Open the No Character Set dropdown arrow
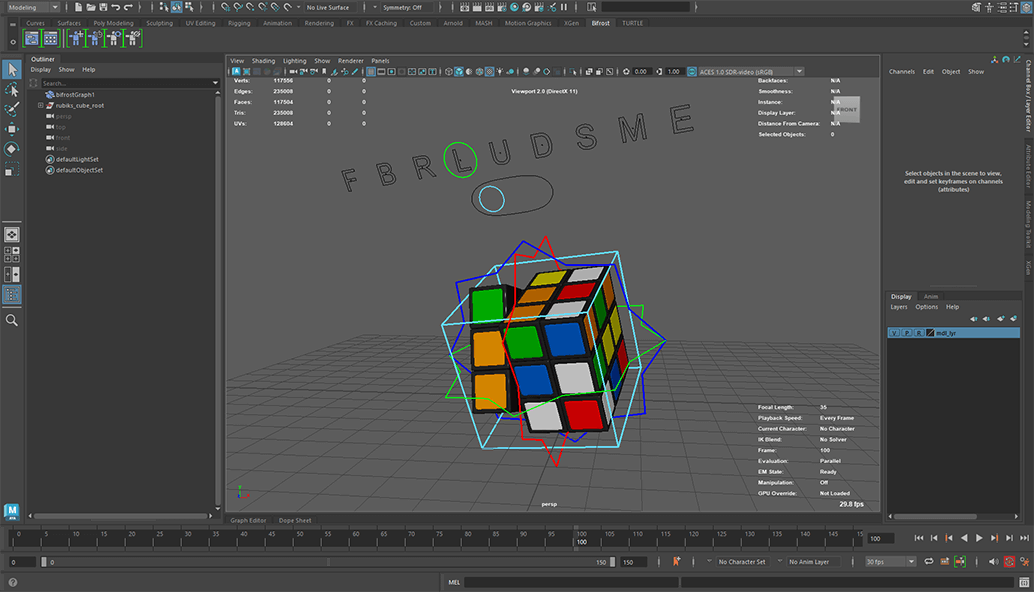The image size is (1034, 592). pyautogui.click(x=710, y=562)
